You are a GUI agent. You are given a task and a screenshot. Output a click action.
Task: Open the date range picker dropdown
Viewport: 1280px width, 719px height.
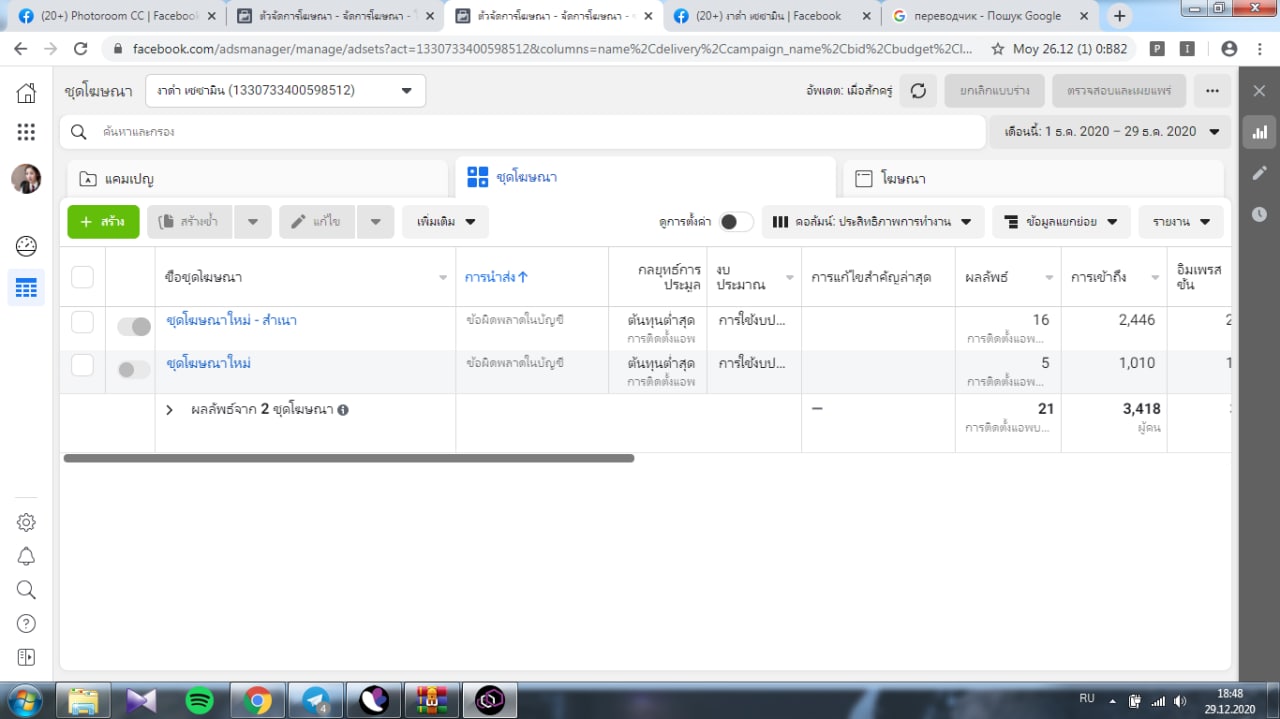pyautogui.click(x=1110, y=132)
